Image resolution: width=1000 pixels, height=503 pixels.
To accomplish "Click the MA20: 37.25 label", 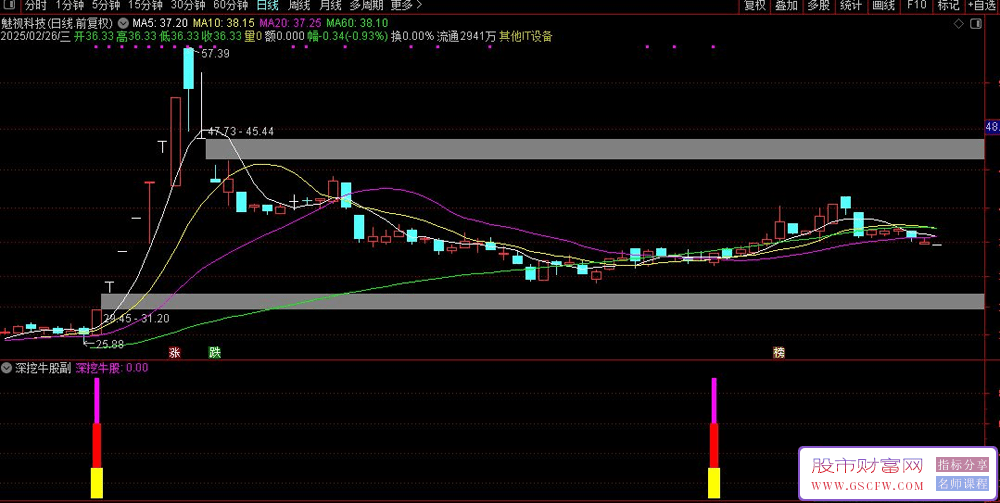I will tap(291, 25).
